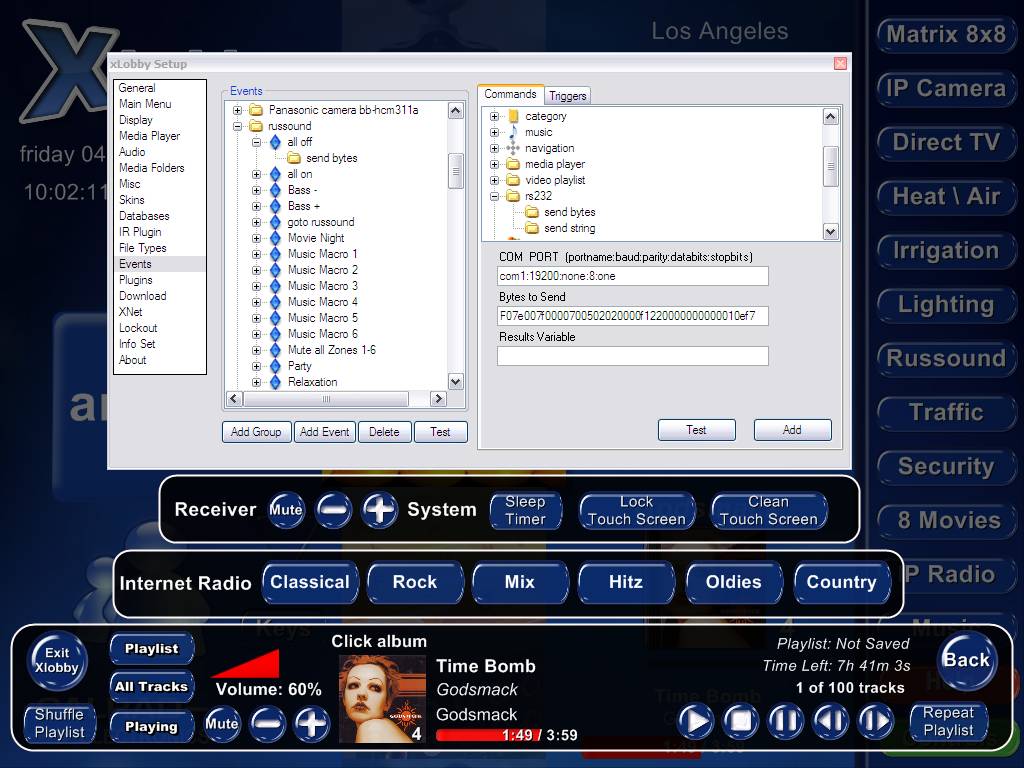Expand the Movie Night event
The height and width of the screenshot is (768, 1024).
(257, 238)
